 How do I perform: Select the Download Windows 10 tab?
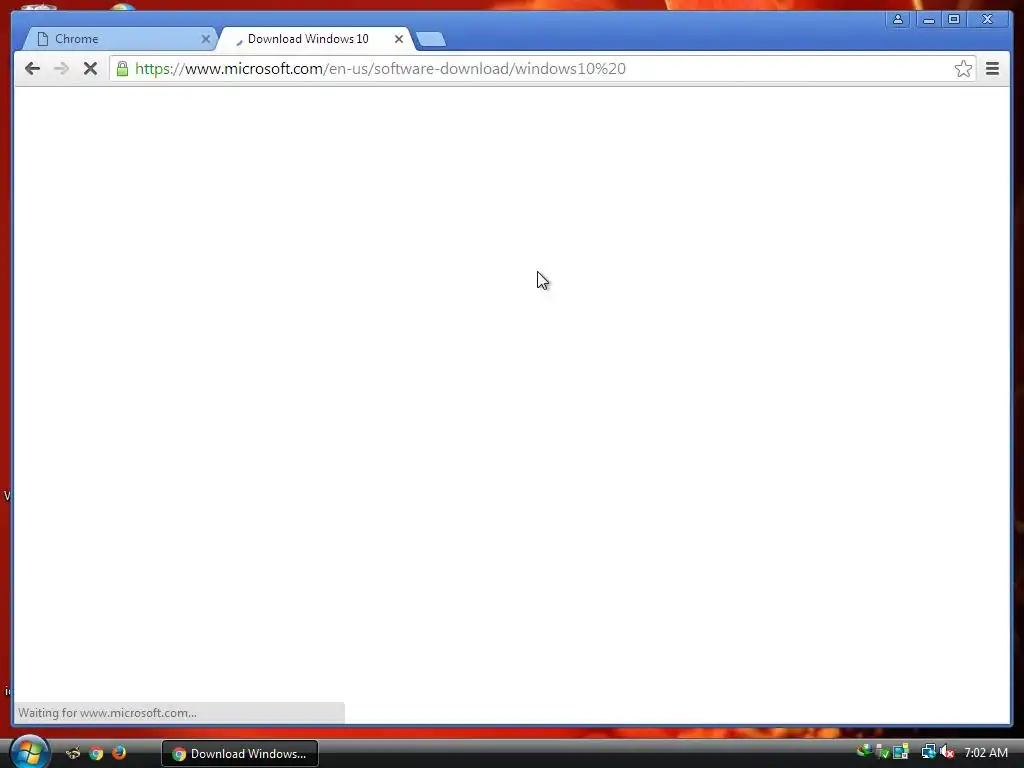click(315, 39)
